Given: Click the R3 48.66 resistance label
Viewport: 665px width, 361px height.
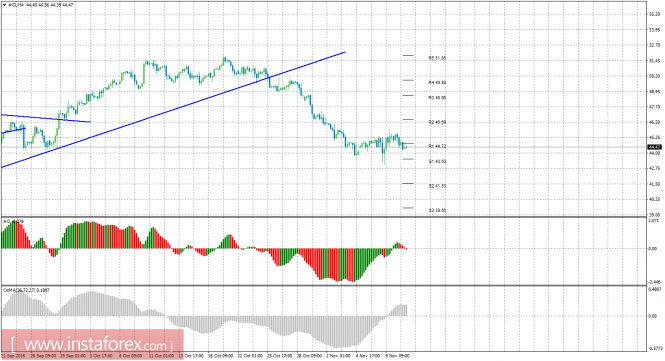Looking at the screenshot, I should pos(437,98).
